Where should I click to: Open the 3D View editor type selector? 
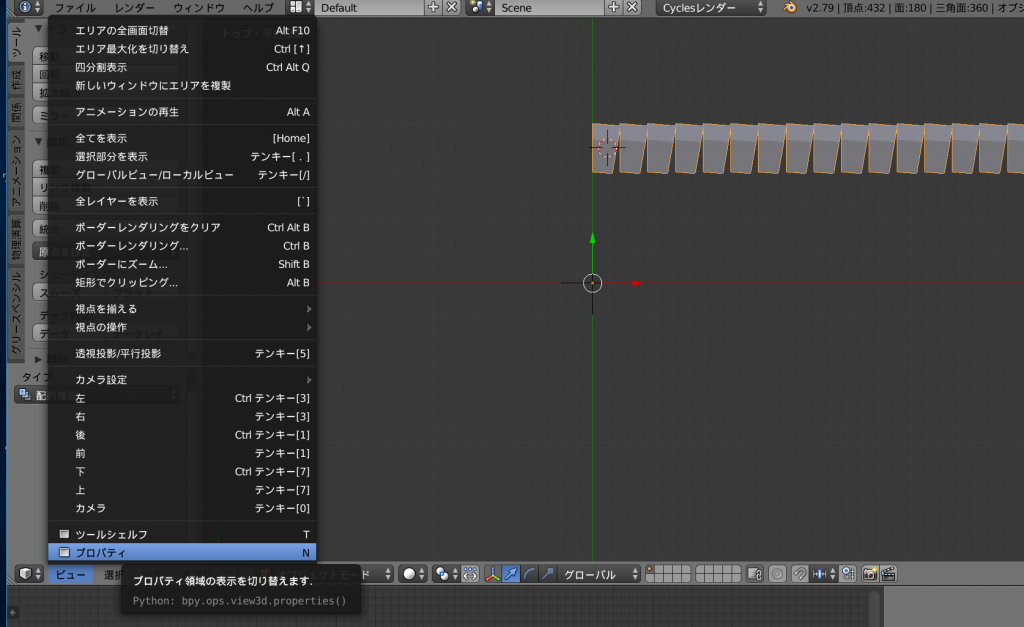[x=25, y=574]
